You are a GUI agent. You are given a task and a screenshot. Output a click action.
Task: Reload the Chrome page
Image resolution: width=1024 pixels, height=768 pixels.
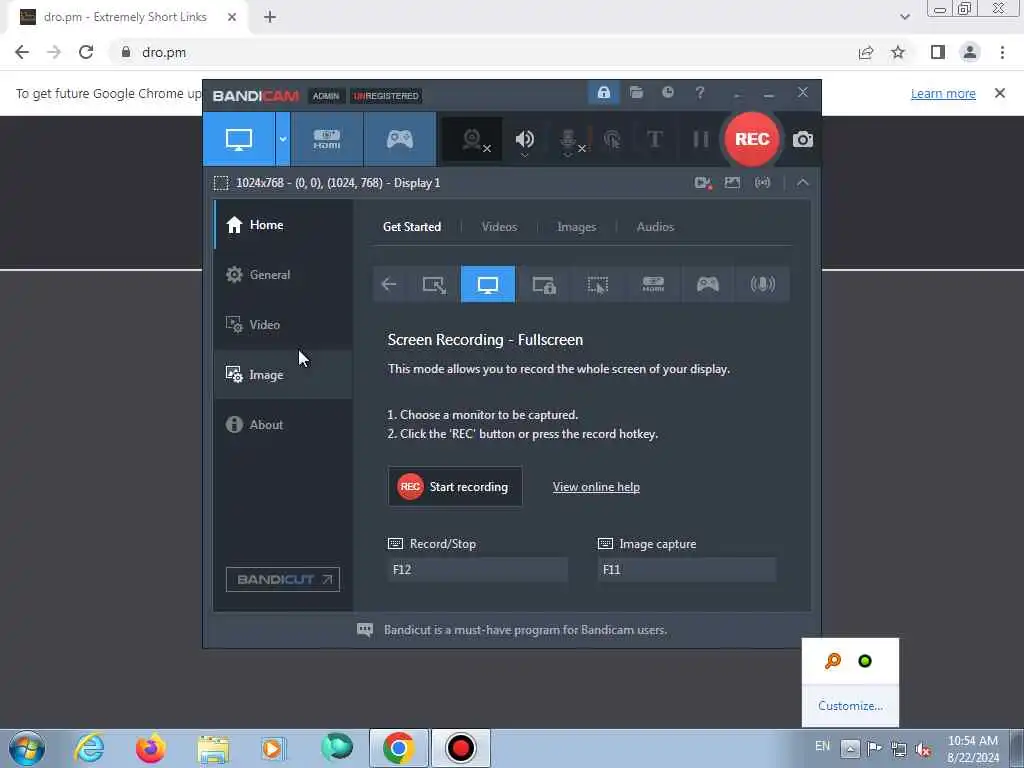point(86,52)
